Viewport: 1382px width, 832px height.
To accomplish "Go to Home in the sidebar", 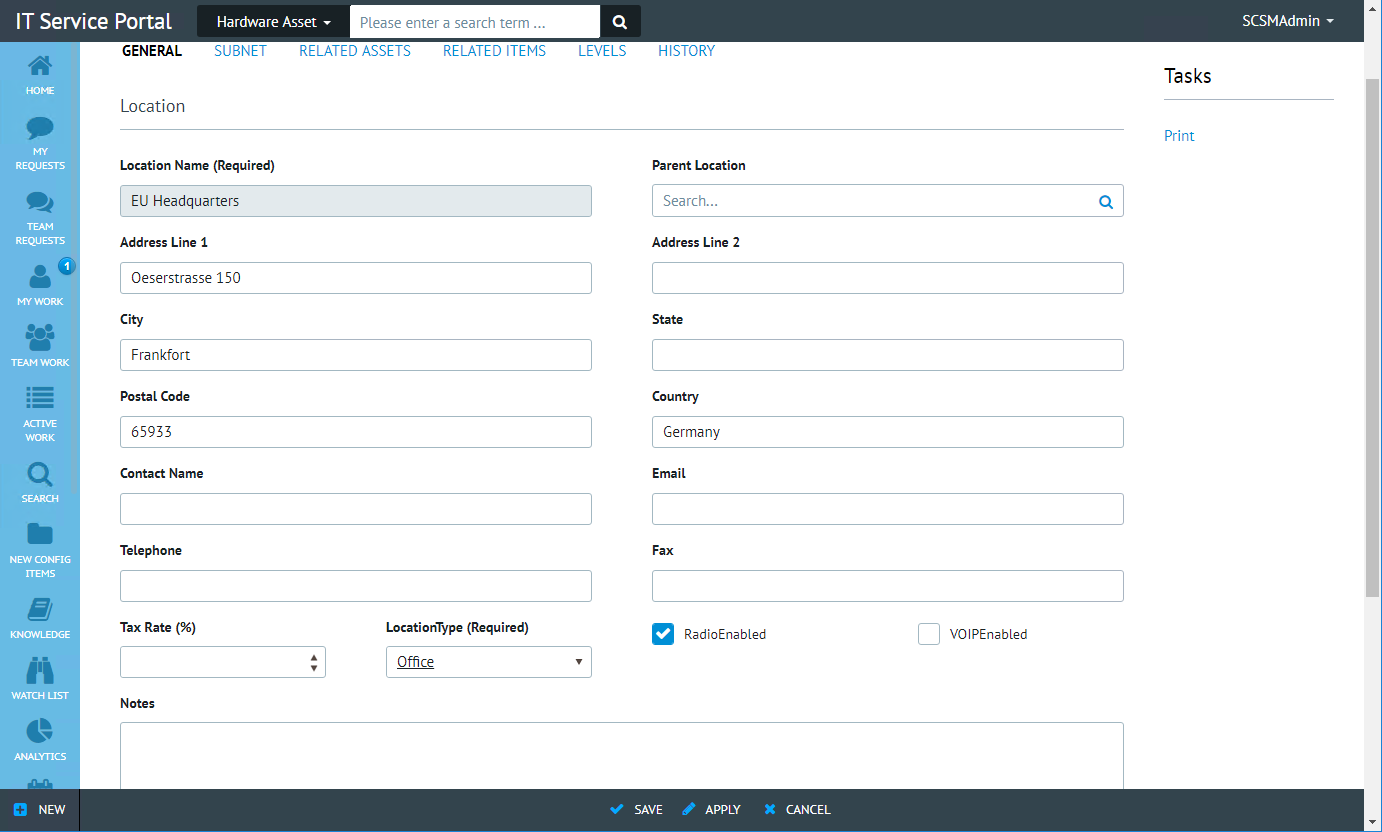I will (x=40, y=75).
